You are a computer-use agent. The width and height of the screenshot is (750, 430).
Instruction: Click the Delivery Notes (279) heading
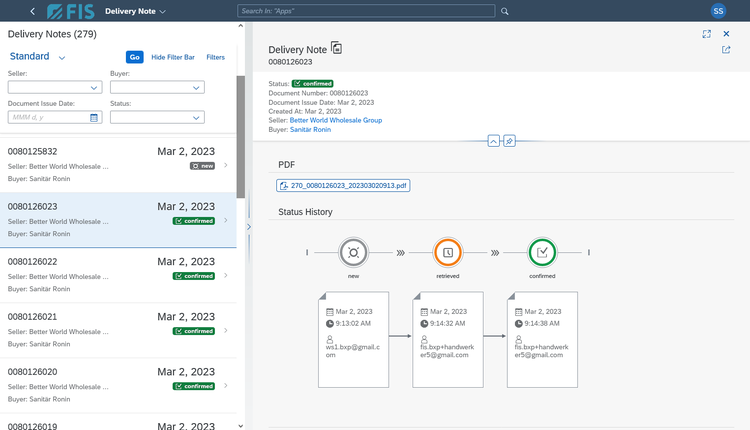tap(52, 34)
